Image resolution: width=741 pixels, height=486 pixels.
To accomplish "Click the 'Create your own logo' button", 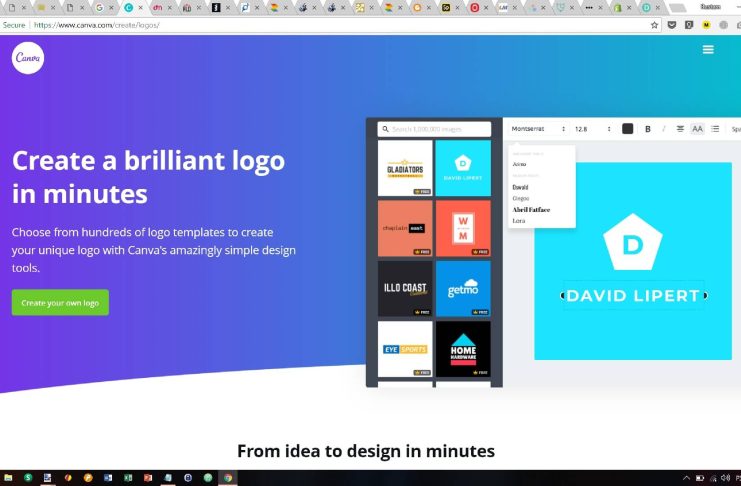I will pos(60,303).
